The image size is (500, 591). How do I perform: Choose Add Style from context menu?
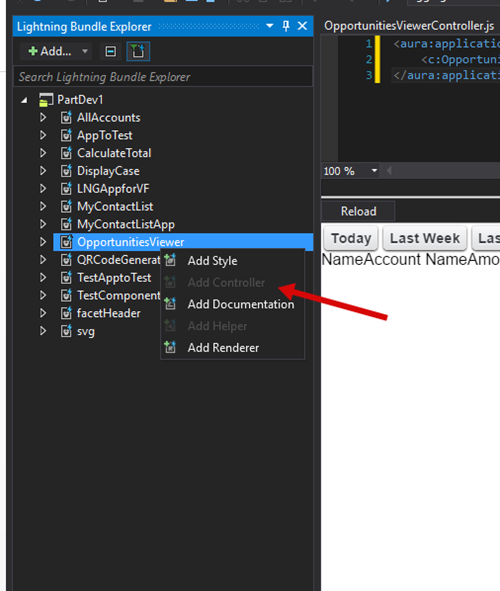tap(232, 260)
